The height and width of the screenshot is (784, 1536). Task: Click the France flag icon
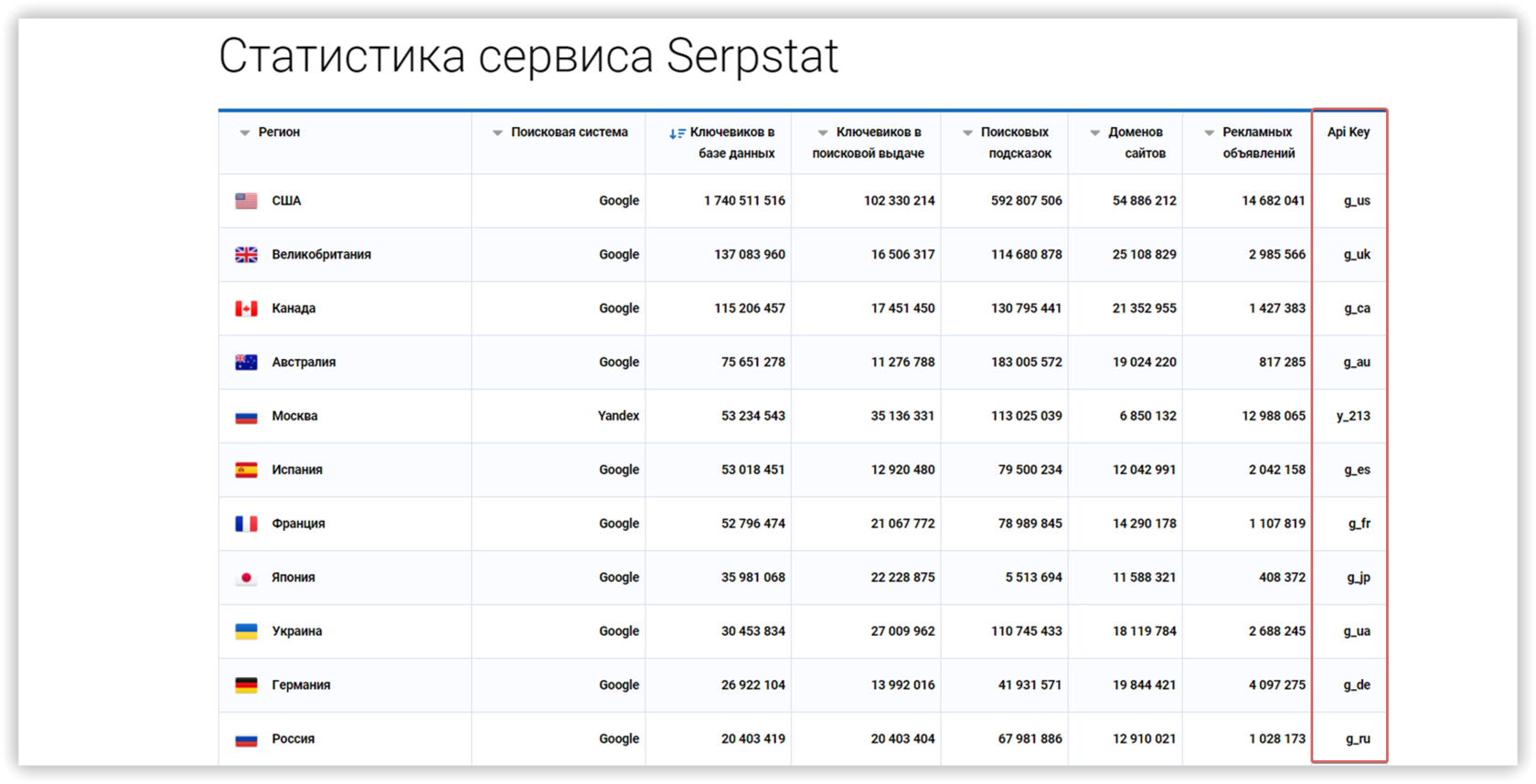click(246, 524)
